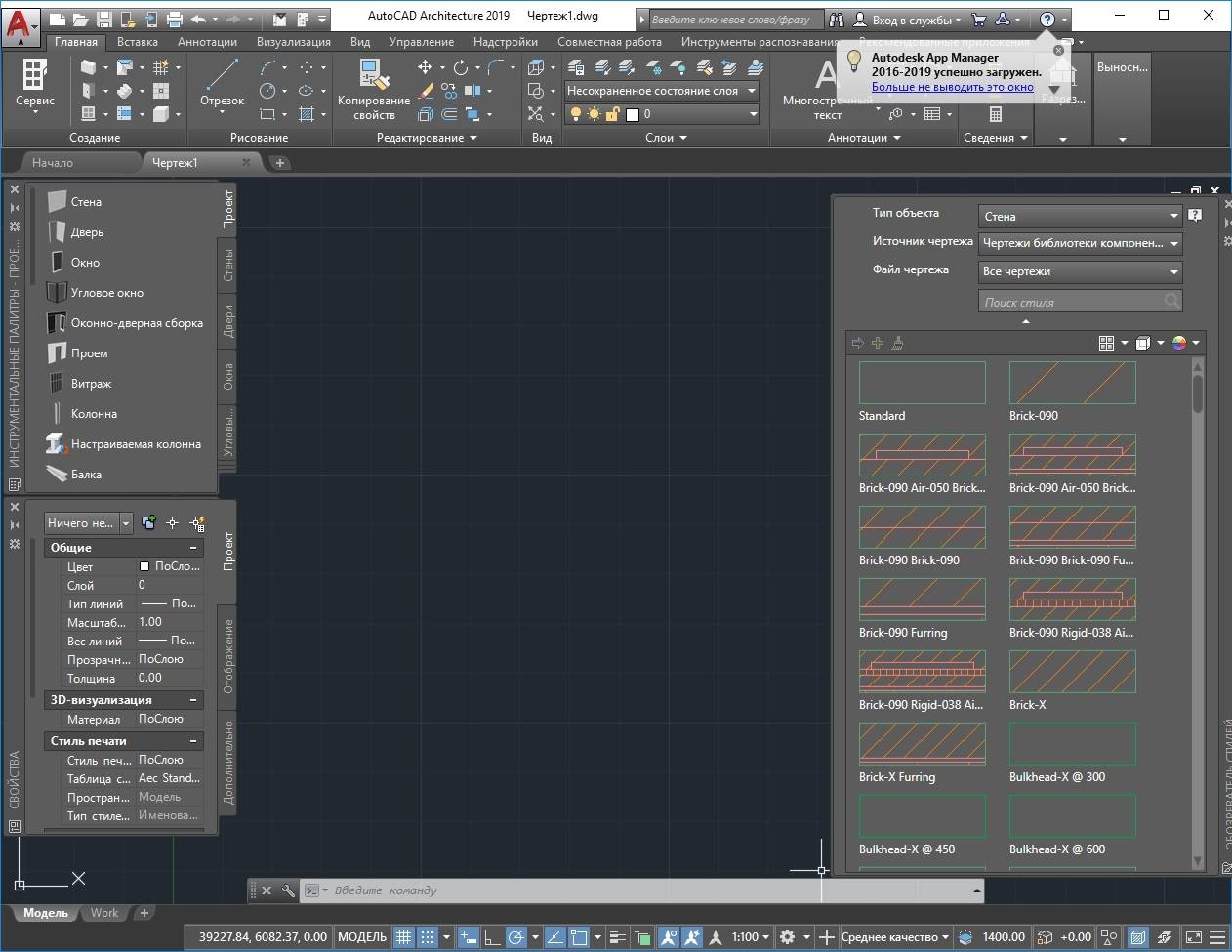Add a new drawing tab with plus button

(280, 163)
